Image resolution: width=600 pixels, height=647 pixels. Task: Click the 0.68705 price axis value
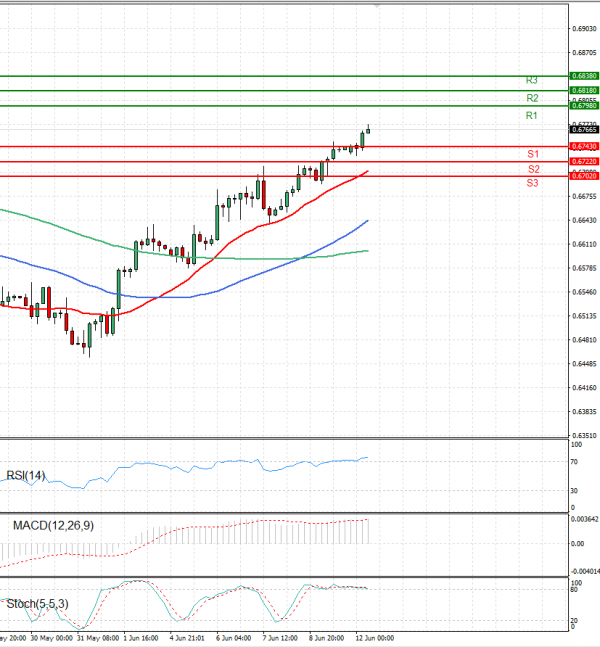click(x=584, y=52)
